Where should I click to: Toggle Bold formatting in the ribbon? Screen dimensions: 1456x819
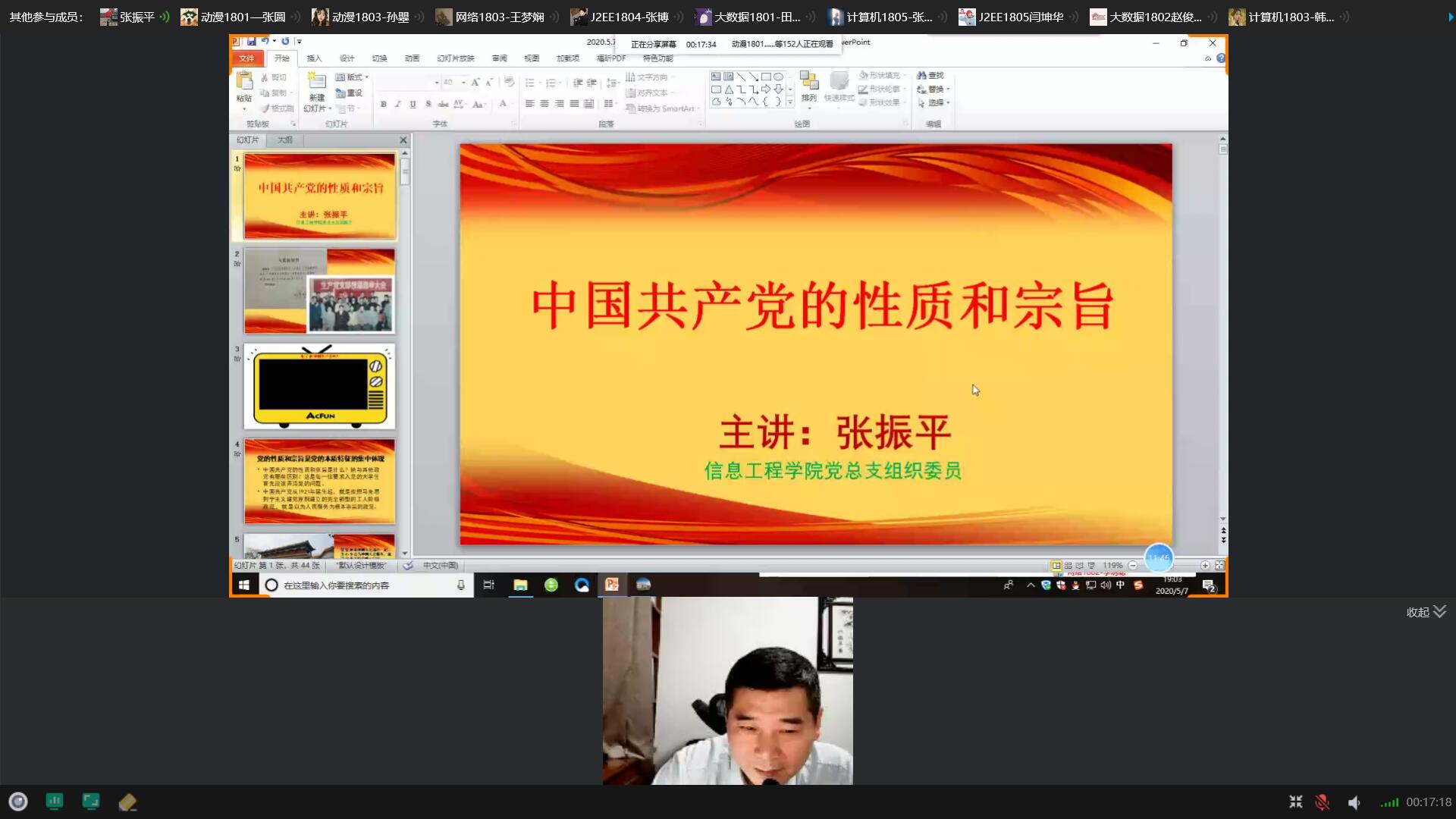(383, 104)
